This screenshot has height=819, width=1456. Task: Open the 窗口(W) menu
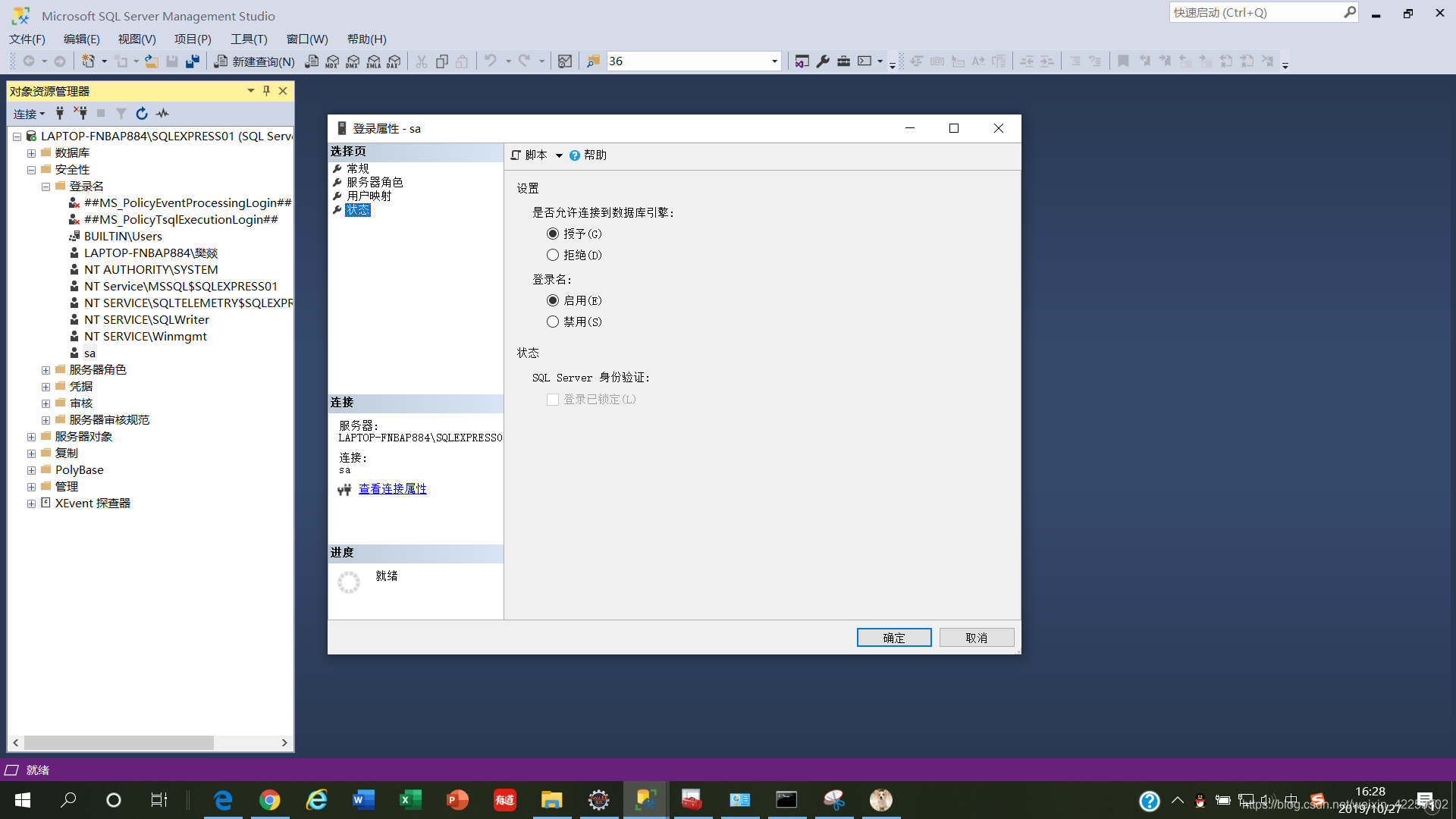pyautogui.click(x=307, y=39)
